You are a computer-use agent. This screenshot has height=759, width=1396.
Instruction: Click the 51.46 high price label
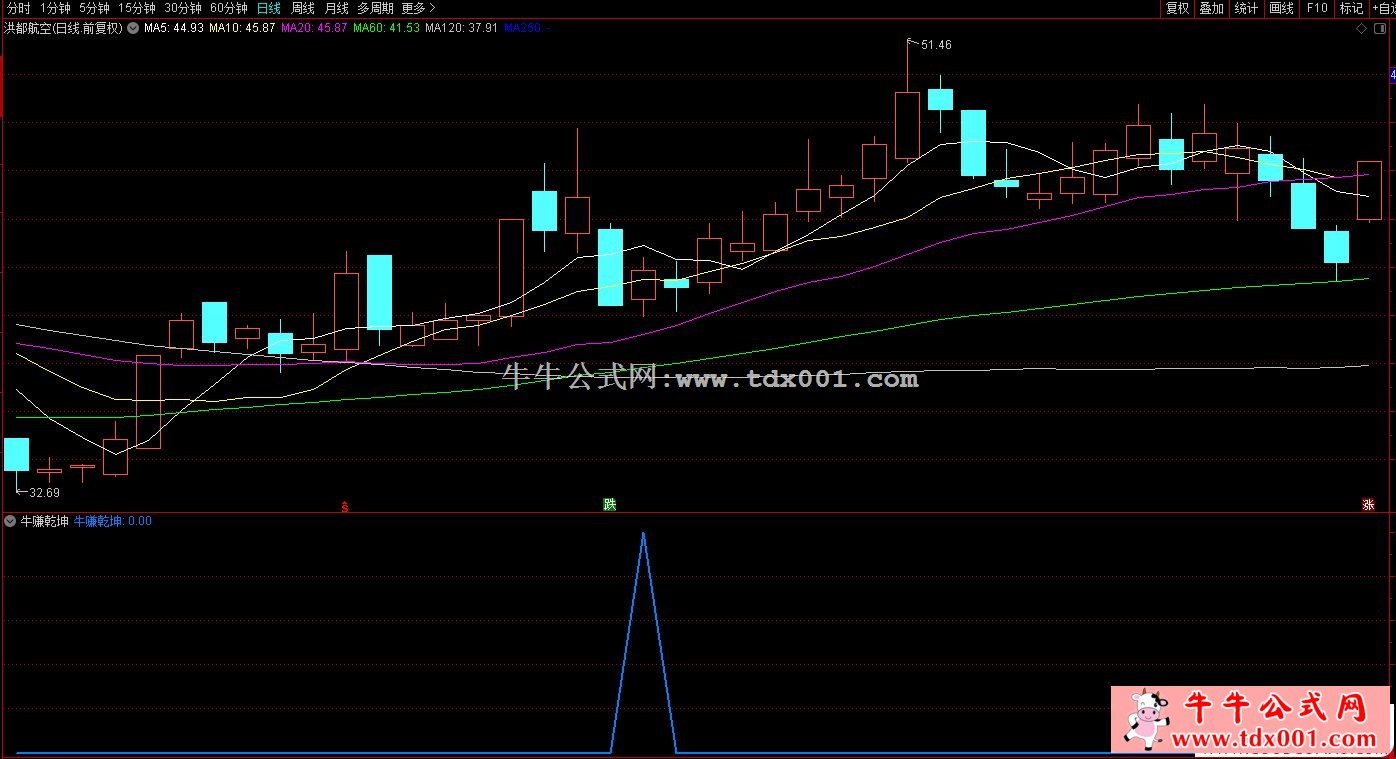point(936,45)
